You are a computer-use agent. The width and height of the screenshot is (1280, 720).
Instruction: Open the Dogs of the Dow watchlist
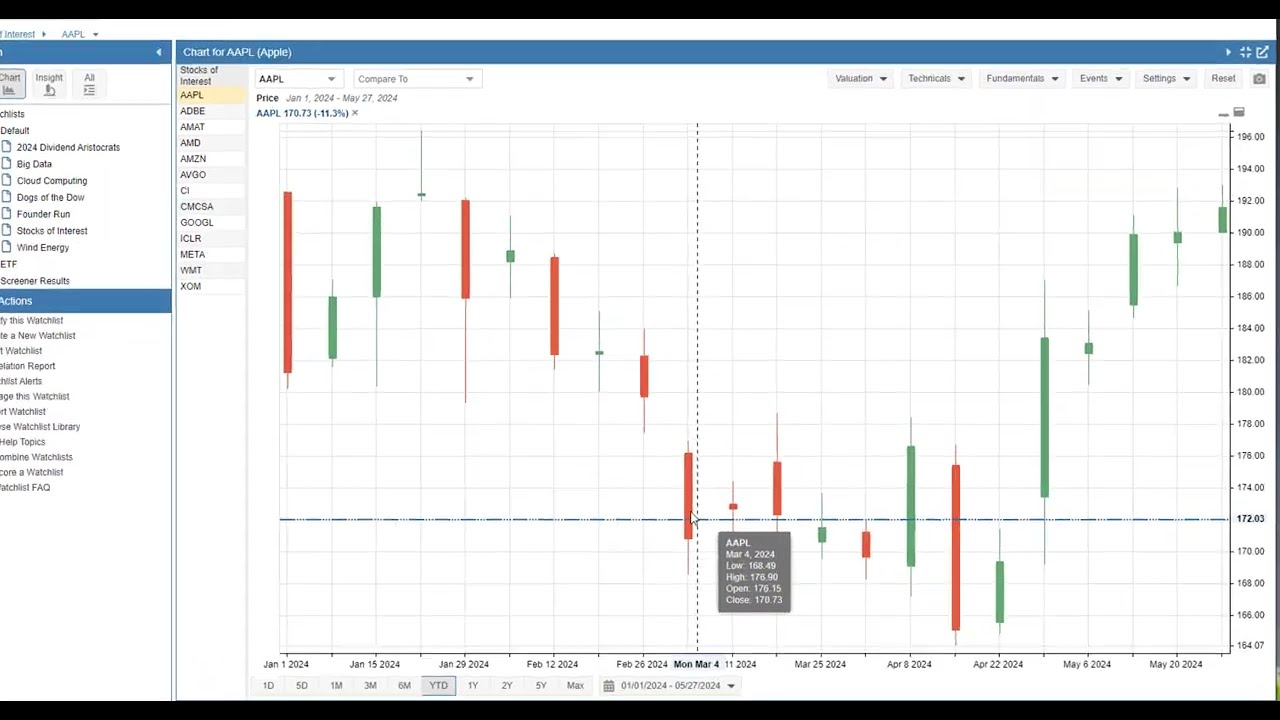(50, 197)
